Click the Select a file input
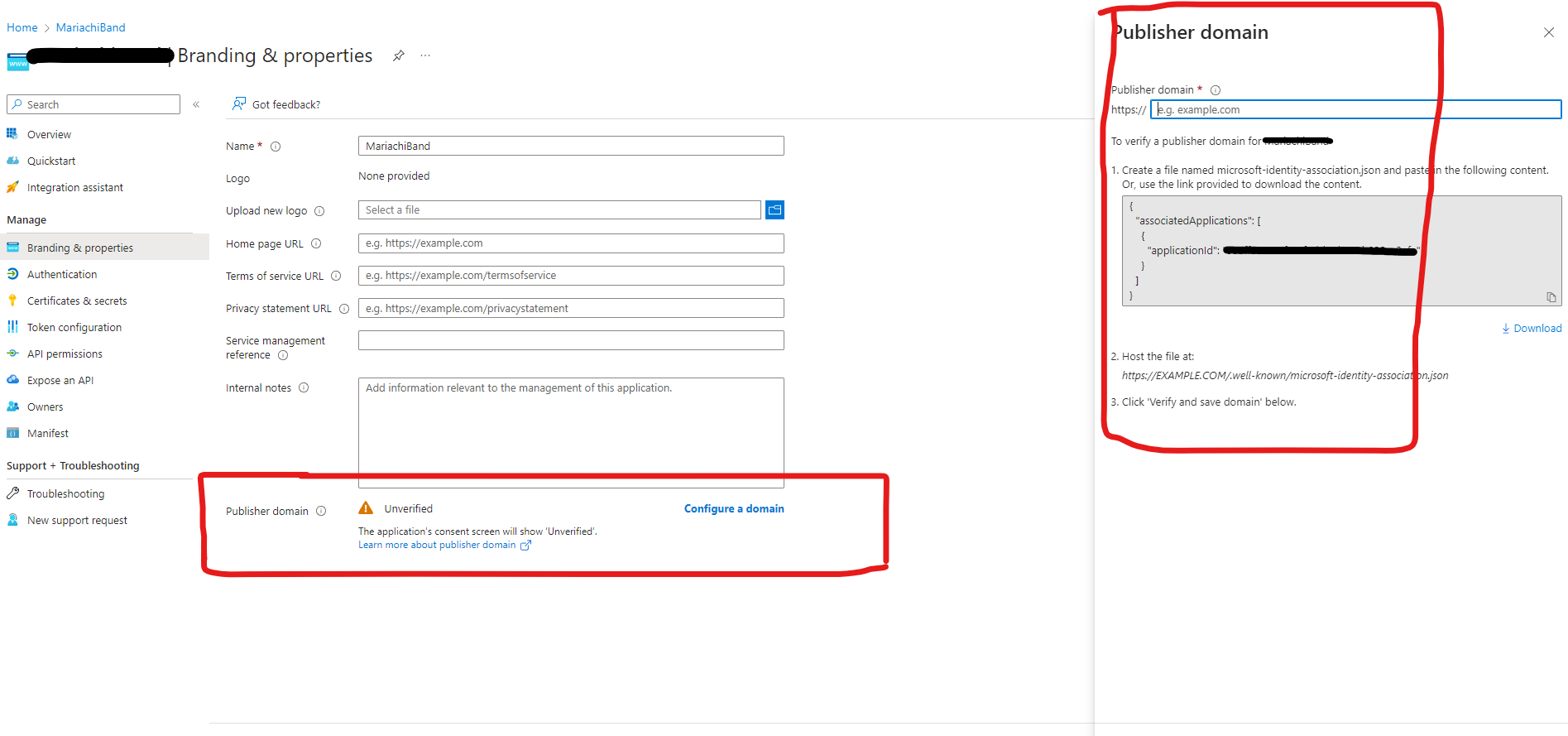 coord(559,210)
